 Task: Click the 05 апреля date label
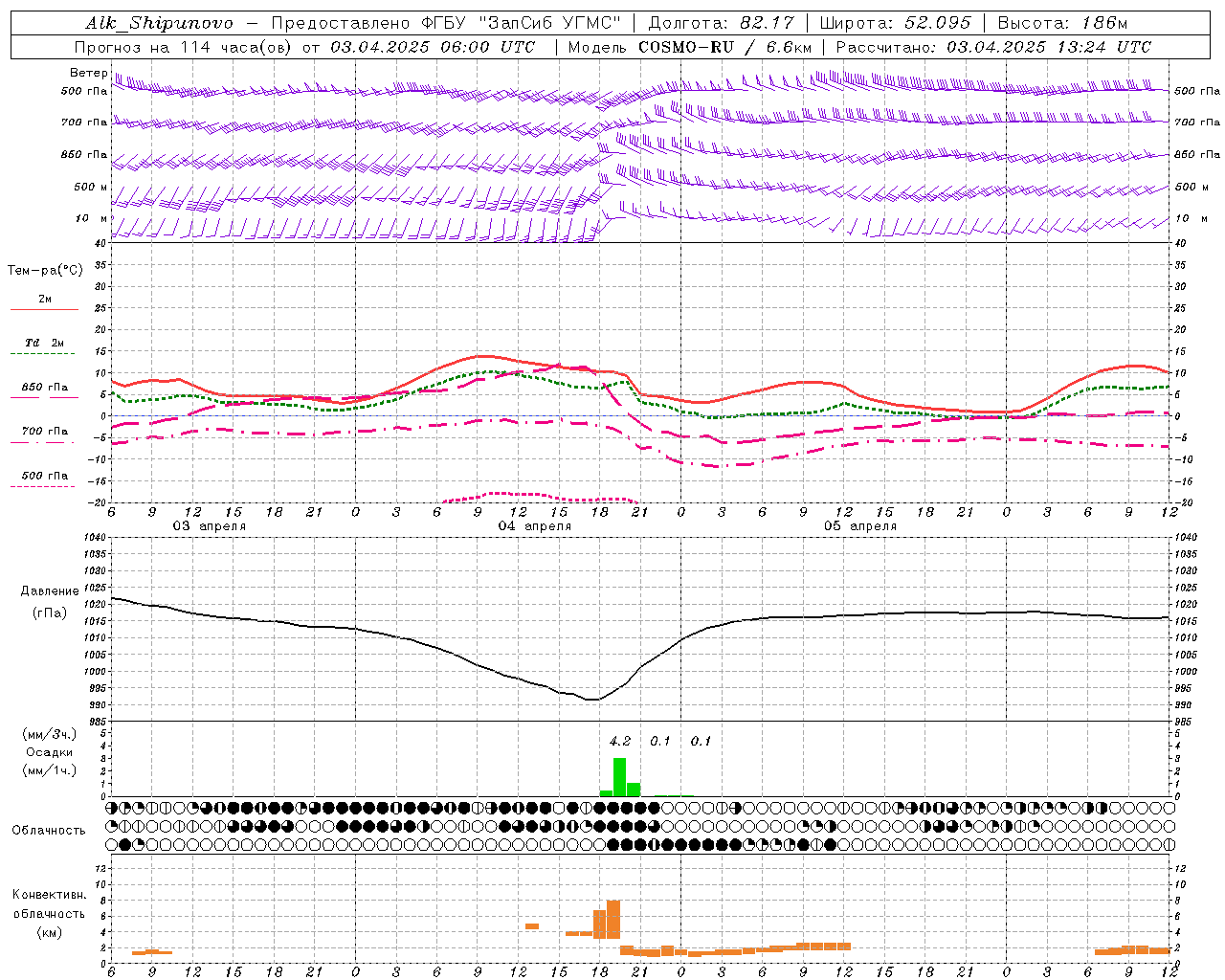coord(860,525)
